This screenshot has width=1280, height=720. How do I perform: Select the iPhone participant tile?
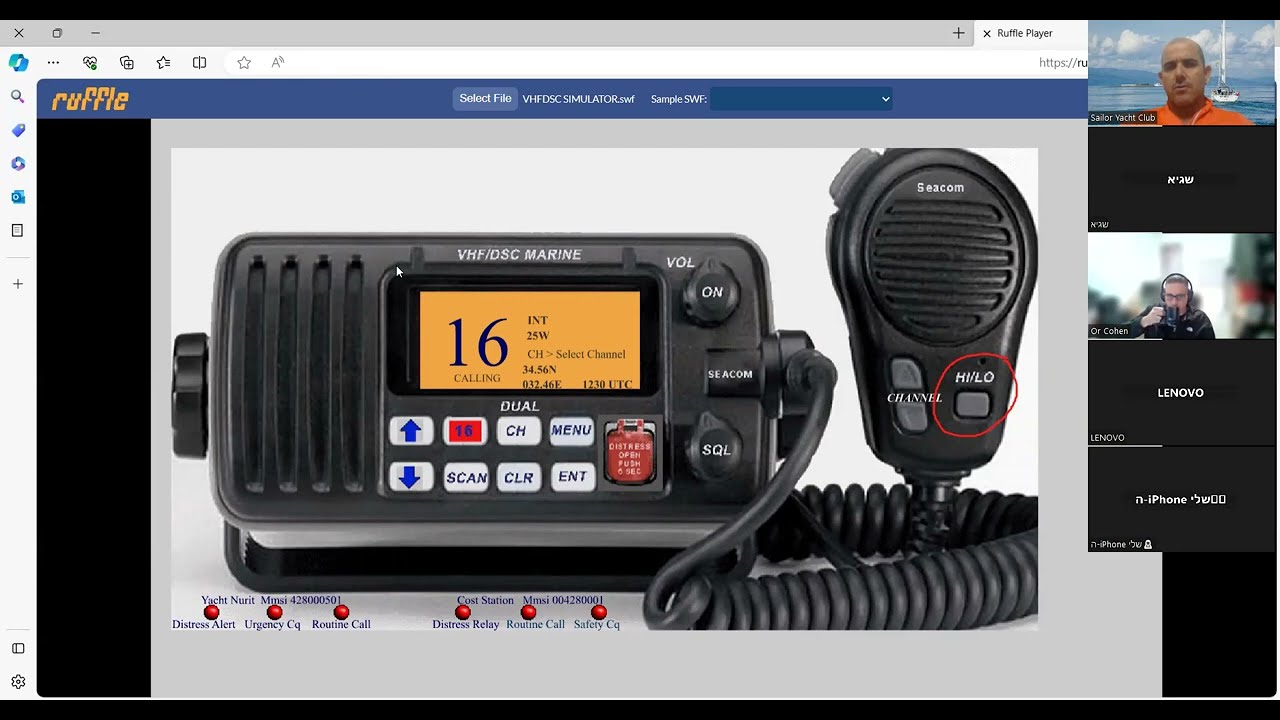(x=1181, y=500)
